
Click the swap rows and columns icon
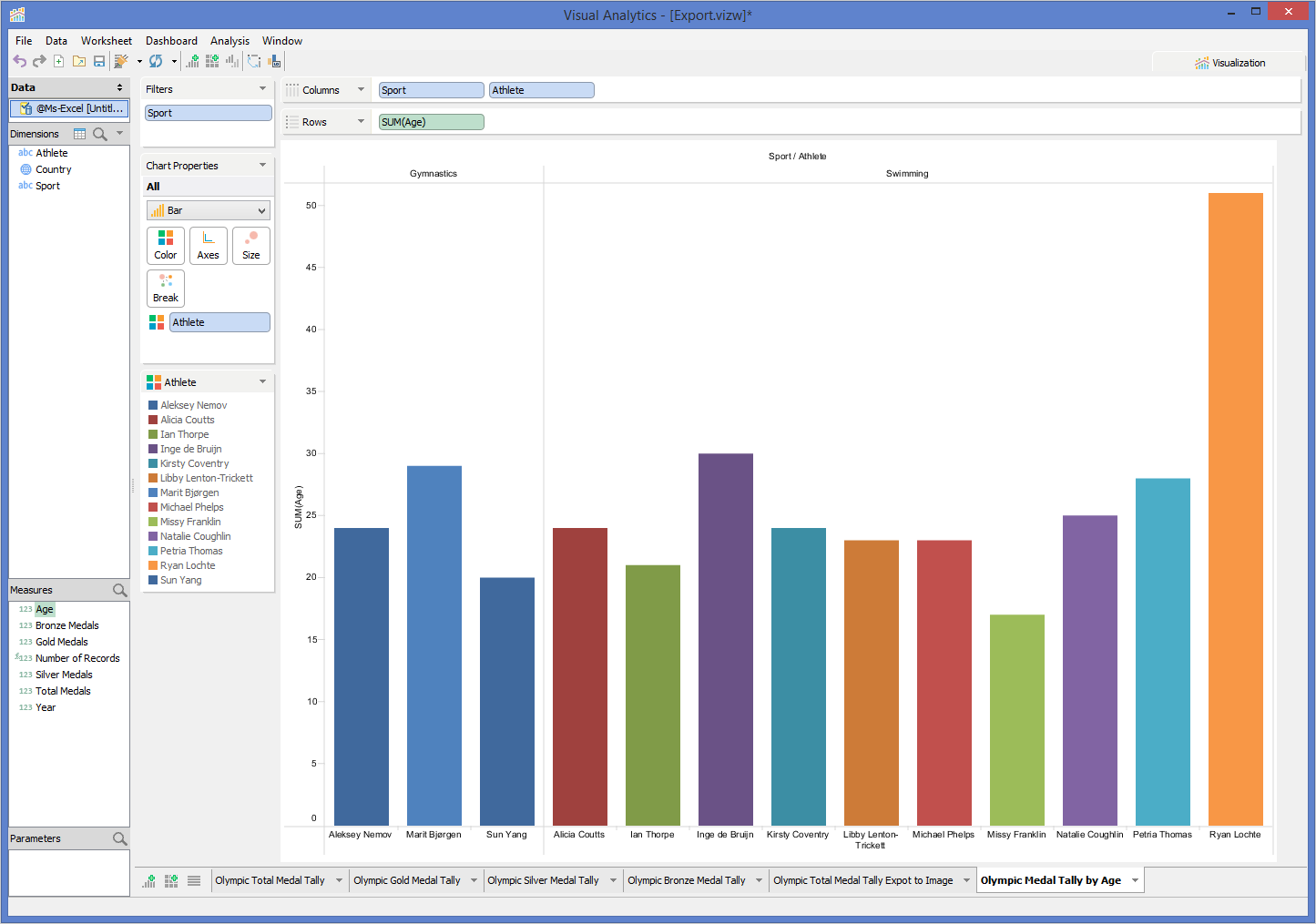(x=254, y=61)
